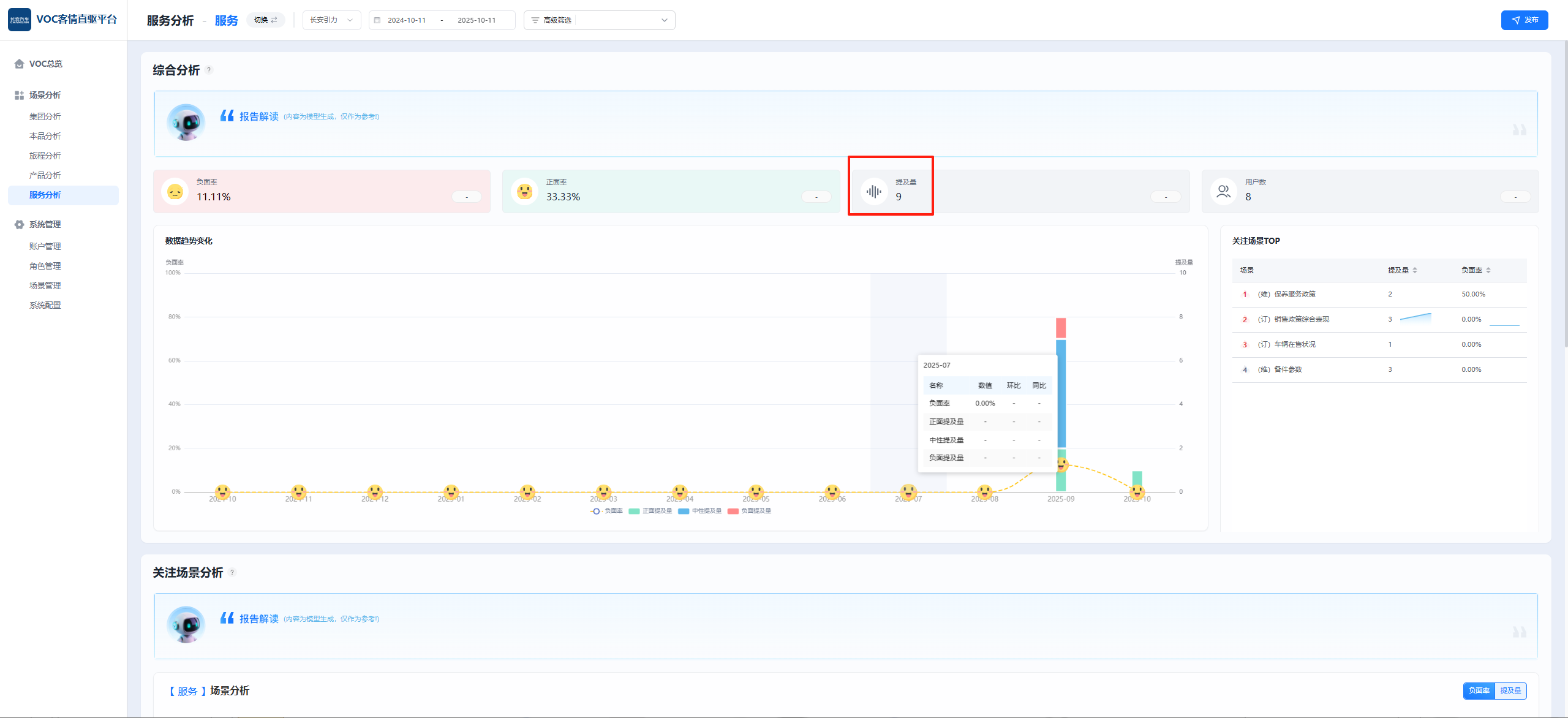
Task: Click the sad face 负面率 icon
Action: point(175,192)
